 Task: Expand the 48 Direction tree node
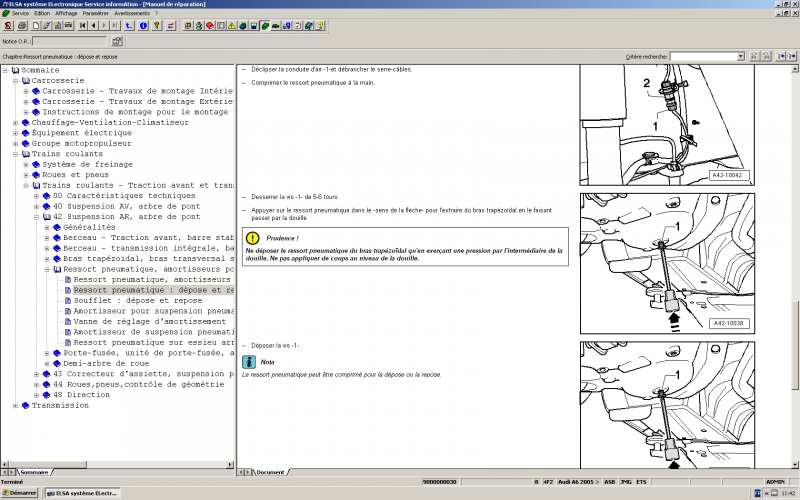point(37,395)
